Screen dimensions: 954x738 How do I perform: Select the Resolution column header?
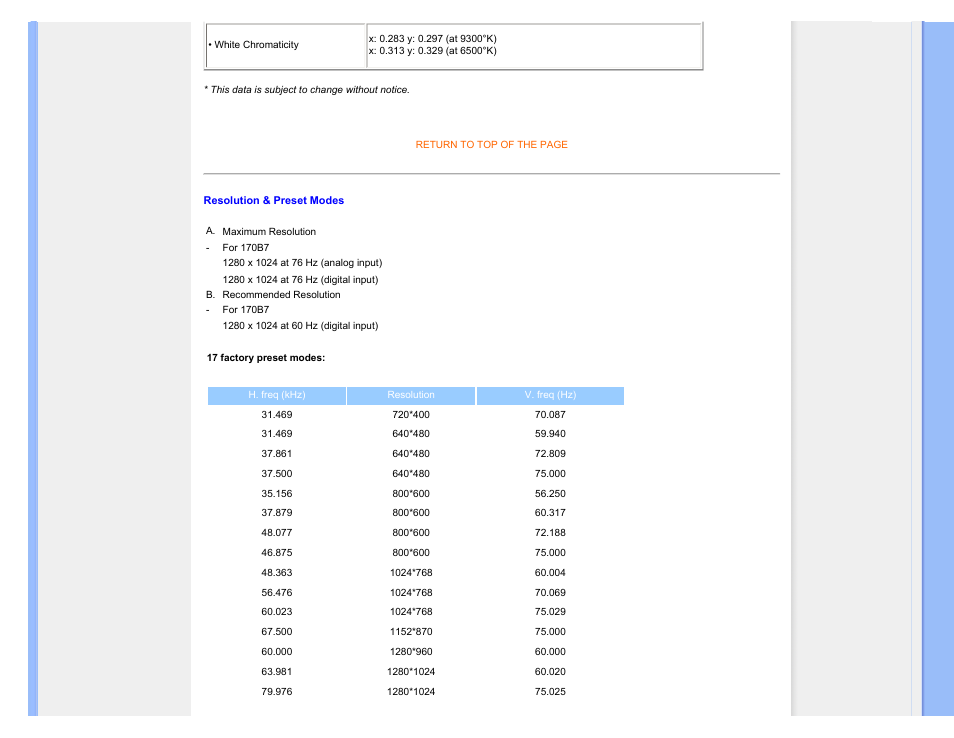click(x=411, y=395)
